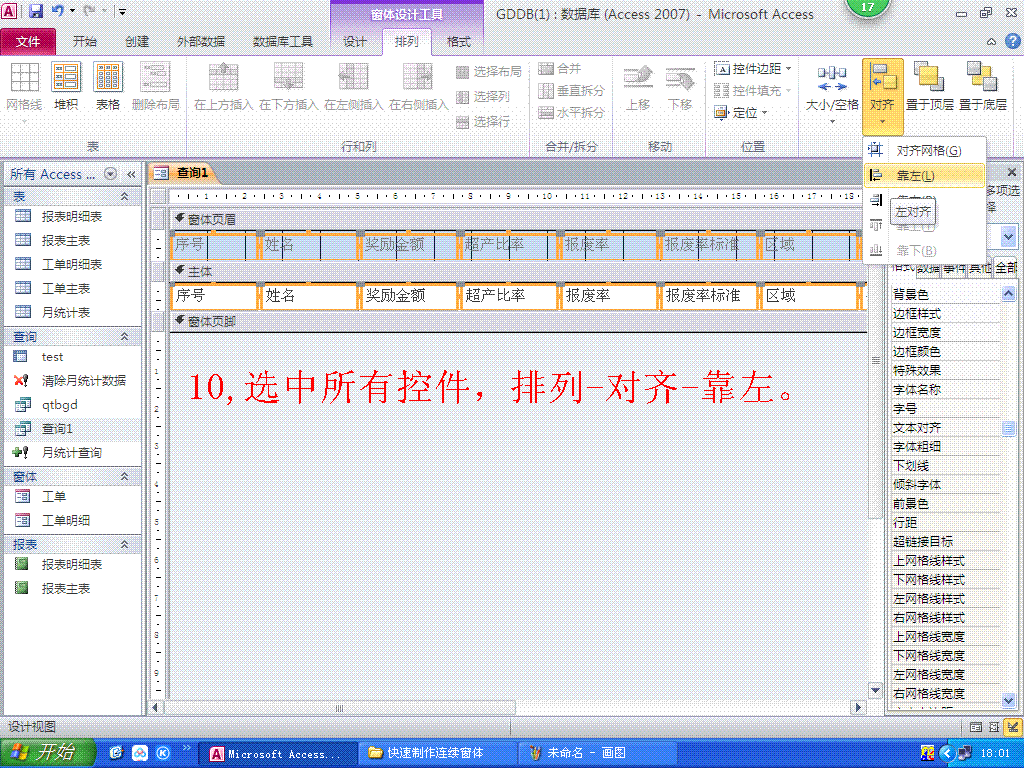Viewport: 1024px width, 768px height.
Task: Select the 月统计表 table
Action: click(x=72, y=313)
